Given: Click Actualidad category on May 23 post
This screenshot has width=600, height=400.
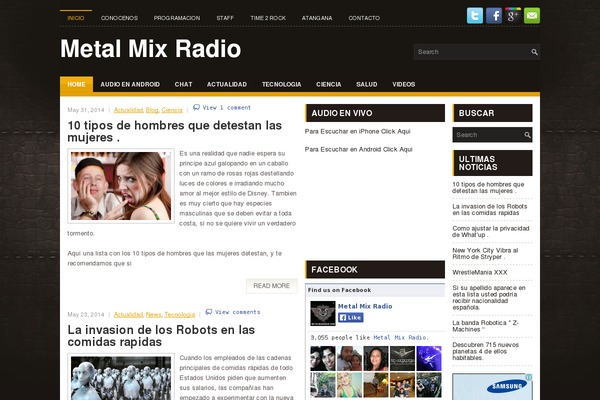Looking at the screenshot, I should (128, 314).
